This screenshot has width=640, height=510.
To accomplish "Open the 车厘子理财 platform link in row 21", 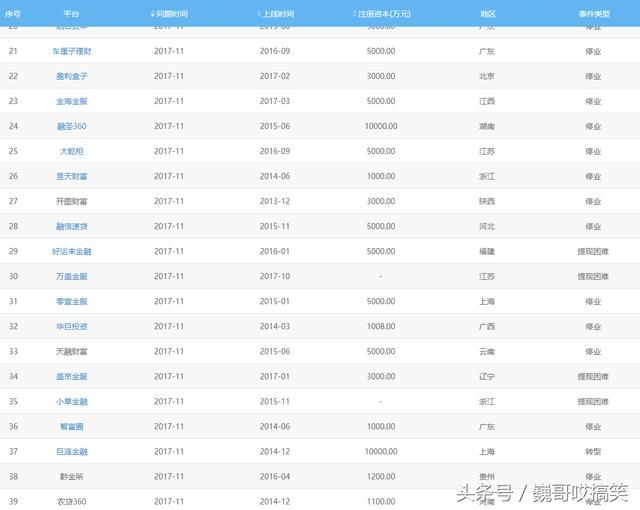I will (71, 51).
